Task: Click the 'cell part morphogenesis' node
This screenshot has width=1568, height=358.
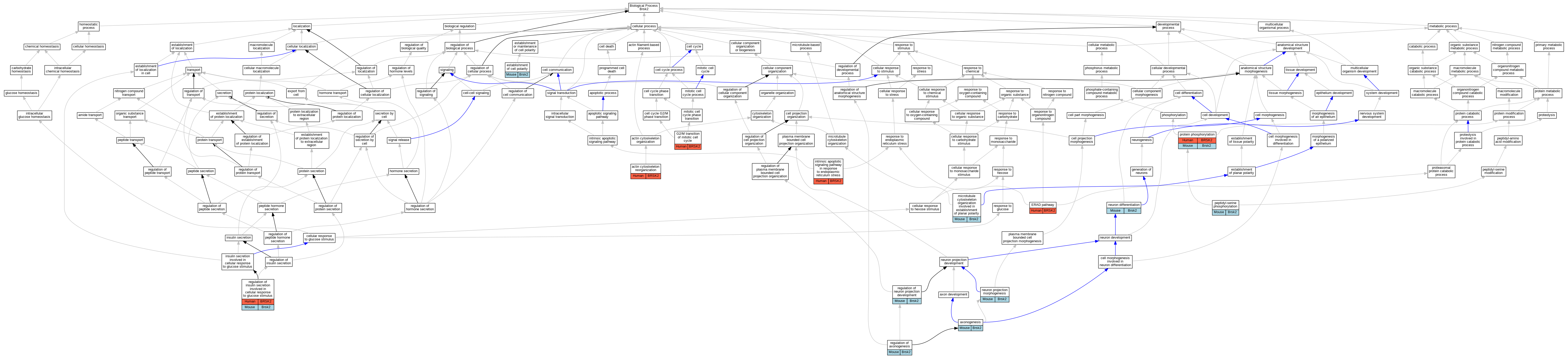Action: [x=1086, y=115]
